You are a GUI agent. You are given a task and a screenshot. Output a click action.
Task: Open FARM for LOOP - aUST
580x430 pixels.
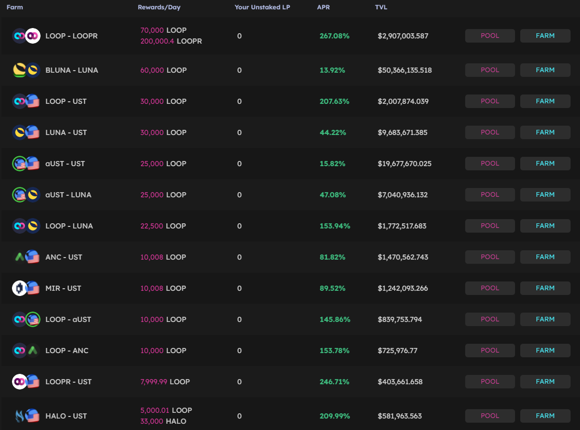545,319
